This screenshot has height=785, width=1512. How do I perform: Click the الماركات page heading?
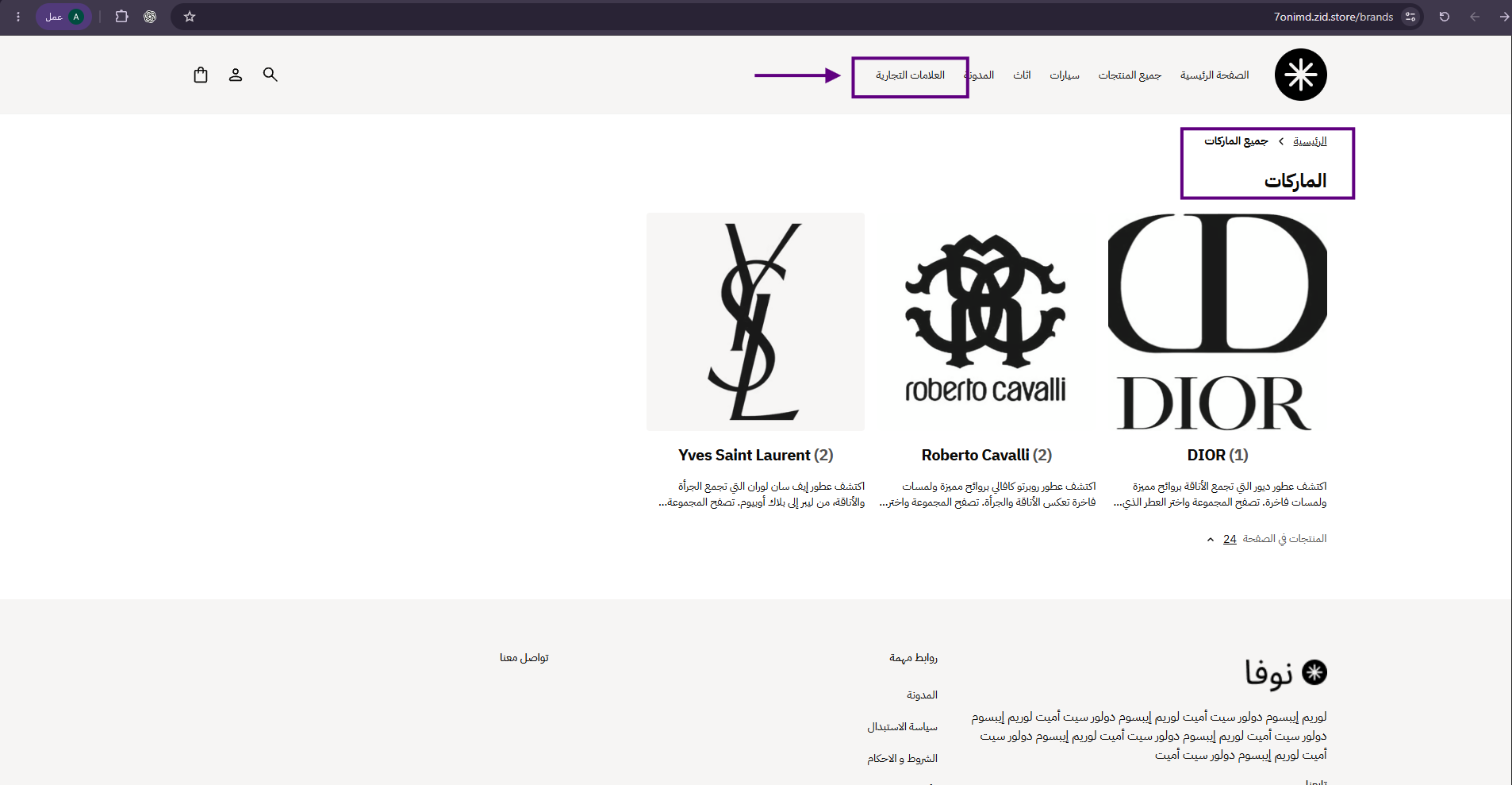tap(1295, 181)
